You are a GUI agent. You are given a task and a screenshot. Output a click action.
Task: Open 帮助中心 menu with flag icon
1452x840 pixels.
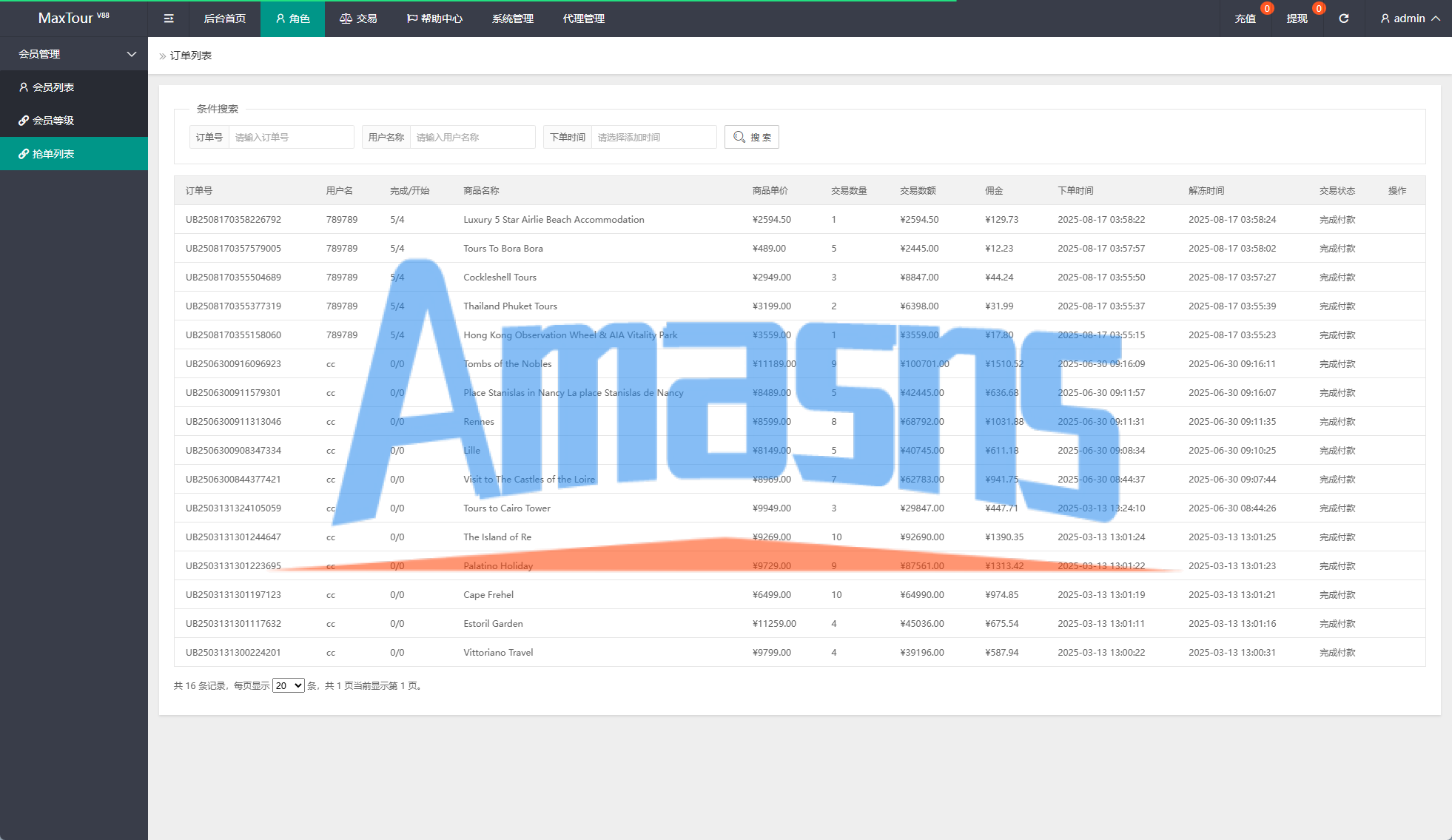pos(434,19)
